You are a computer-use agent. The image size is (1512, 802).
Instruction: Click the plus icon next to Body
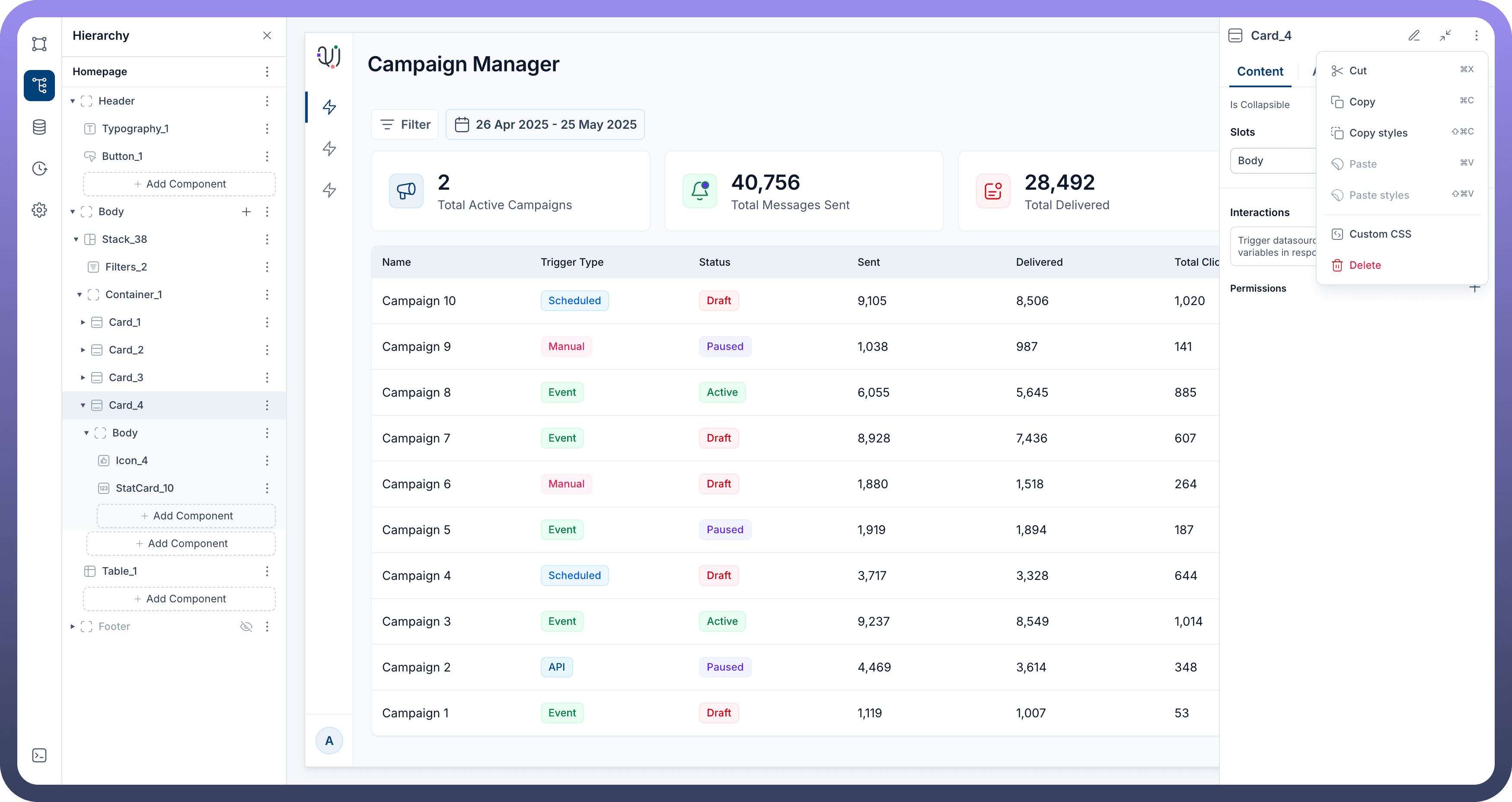click(246, 212)
